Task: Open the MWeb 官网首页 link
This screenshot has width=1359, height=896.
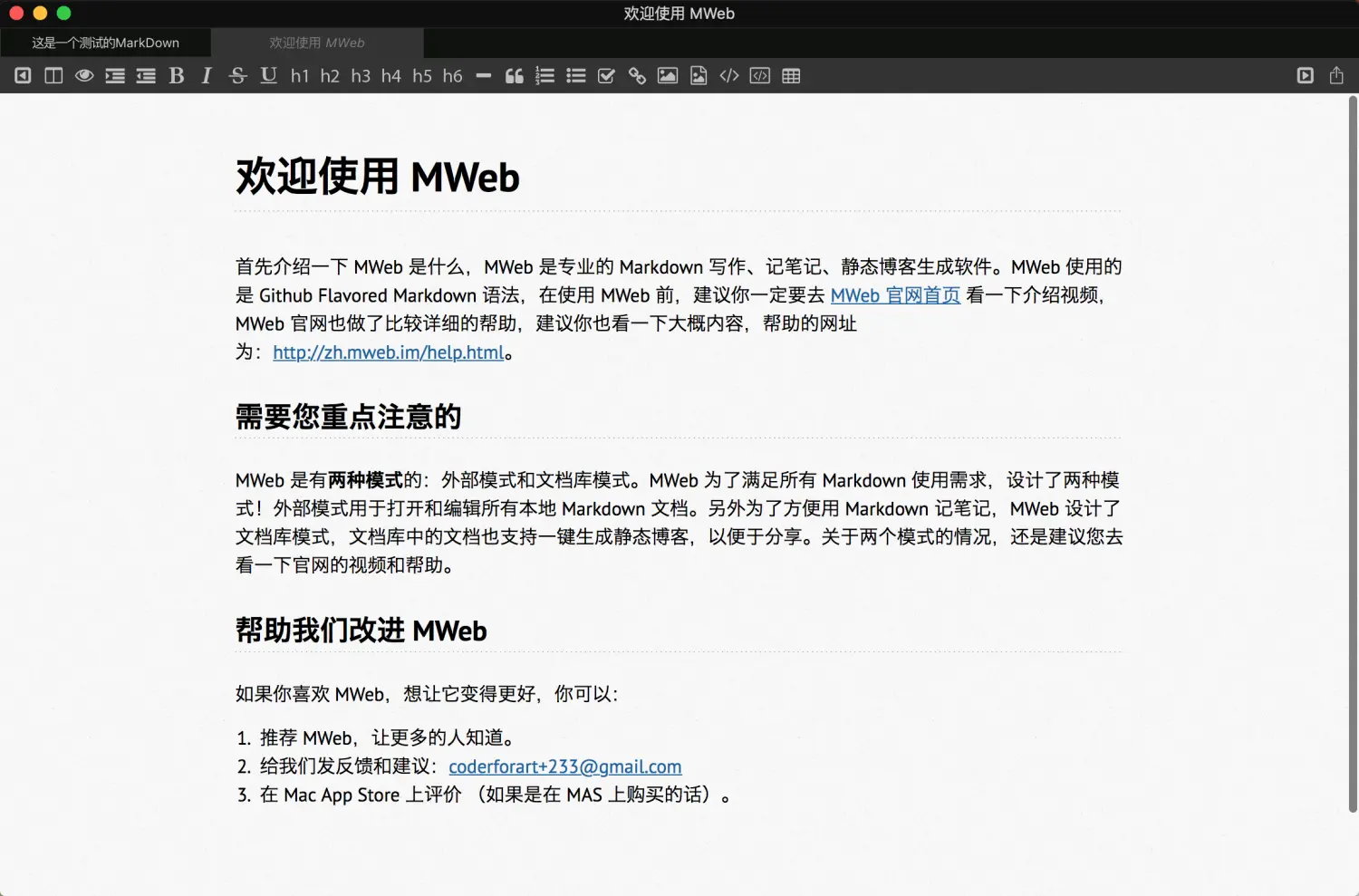Action: click(x=895, y=295)
